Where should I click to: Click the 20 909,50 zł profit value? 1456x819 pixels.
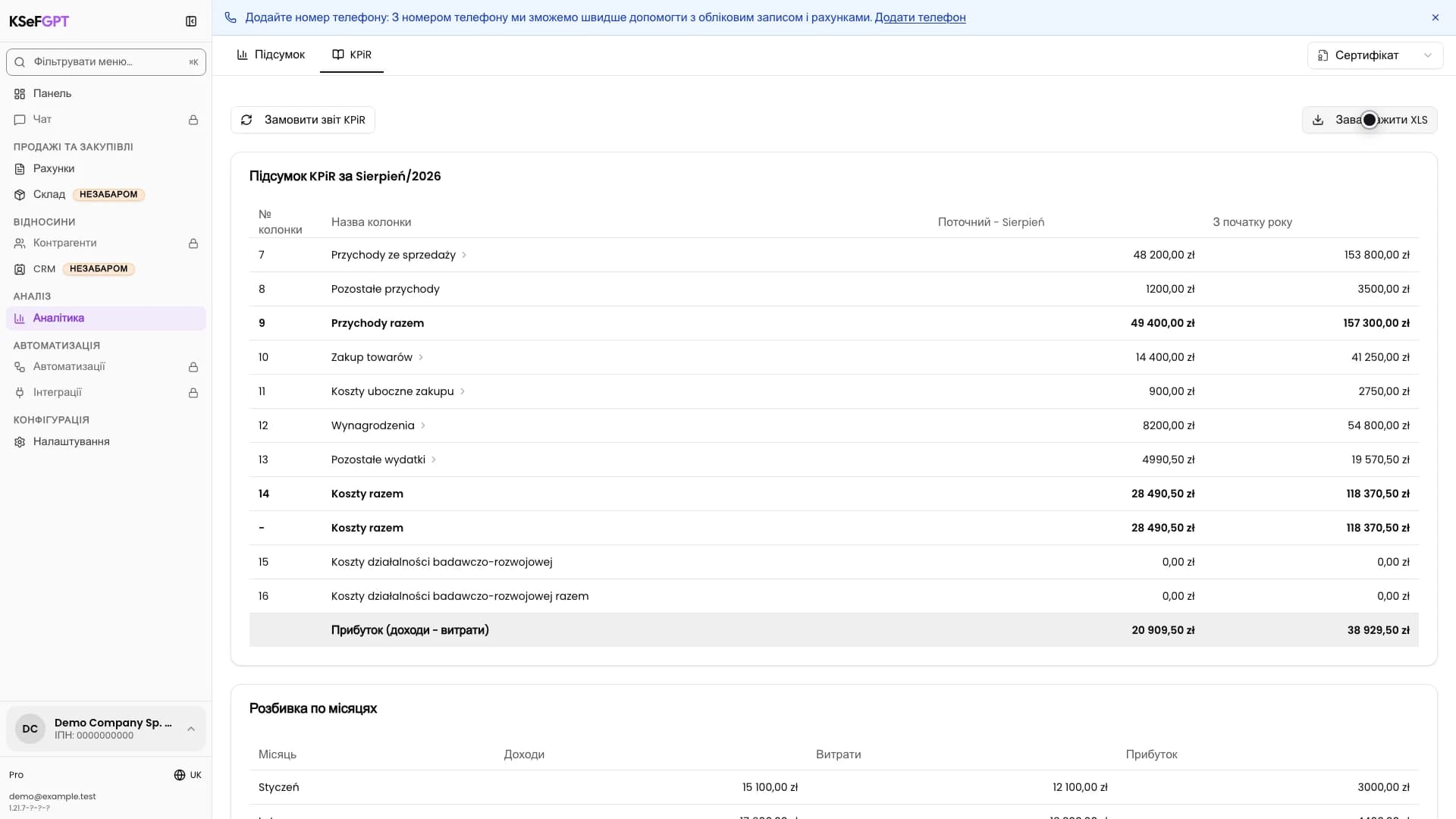coord(1163,630)
